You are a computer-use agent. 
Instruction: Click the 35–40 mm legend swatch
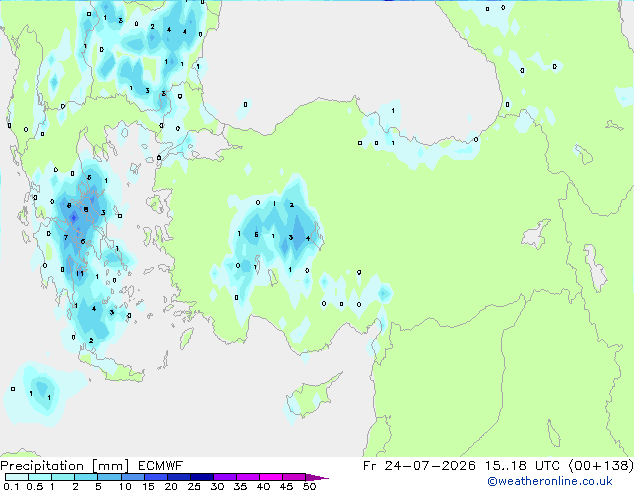[x=247, y=477]
